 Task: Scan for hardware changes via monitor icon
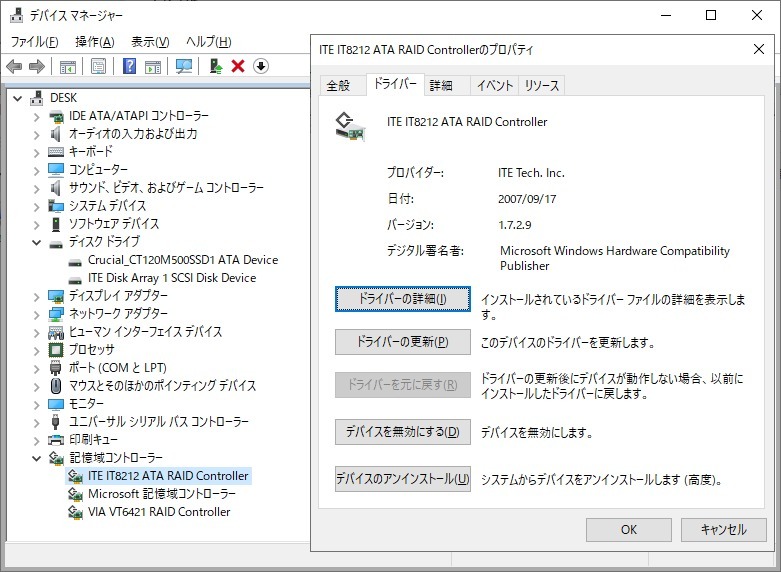(184, 66)
